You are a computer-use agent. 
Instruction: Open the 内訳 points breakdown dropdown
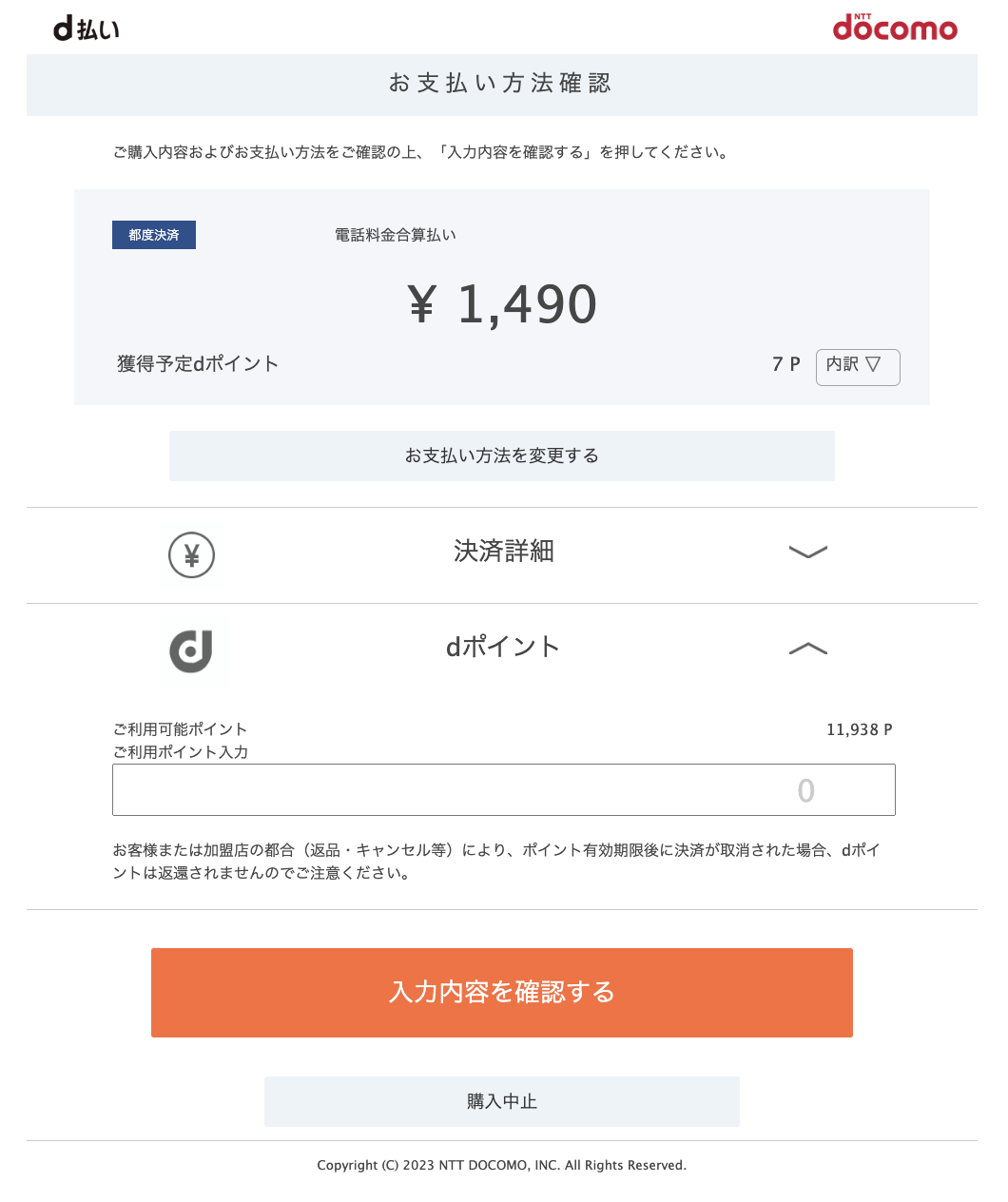857,366
